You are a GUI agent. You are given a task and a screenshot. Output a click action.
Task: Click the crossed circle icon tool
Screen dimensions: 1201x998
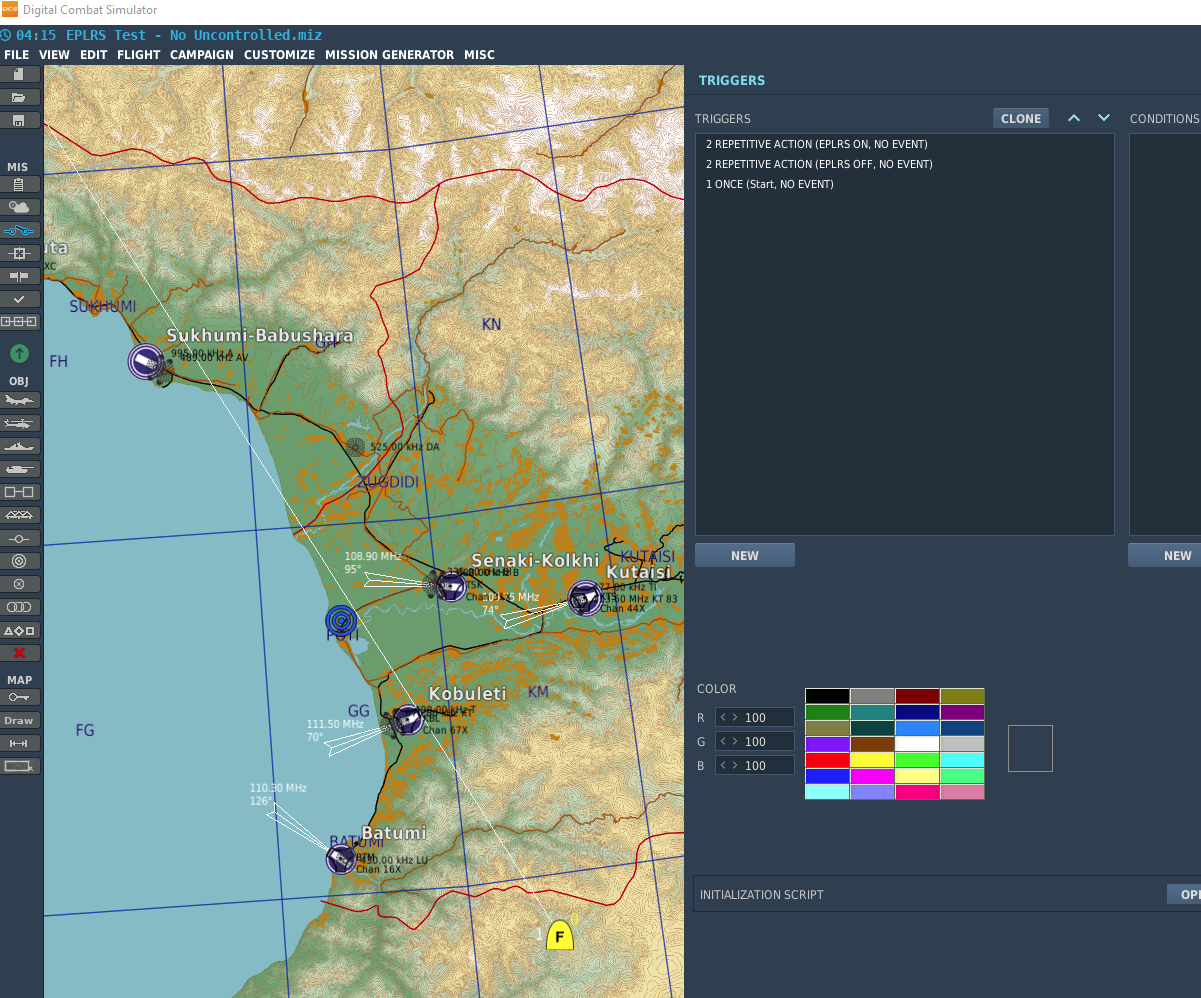coord(20,584)
